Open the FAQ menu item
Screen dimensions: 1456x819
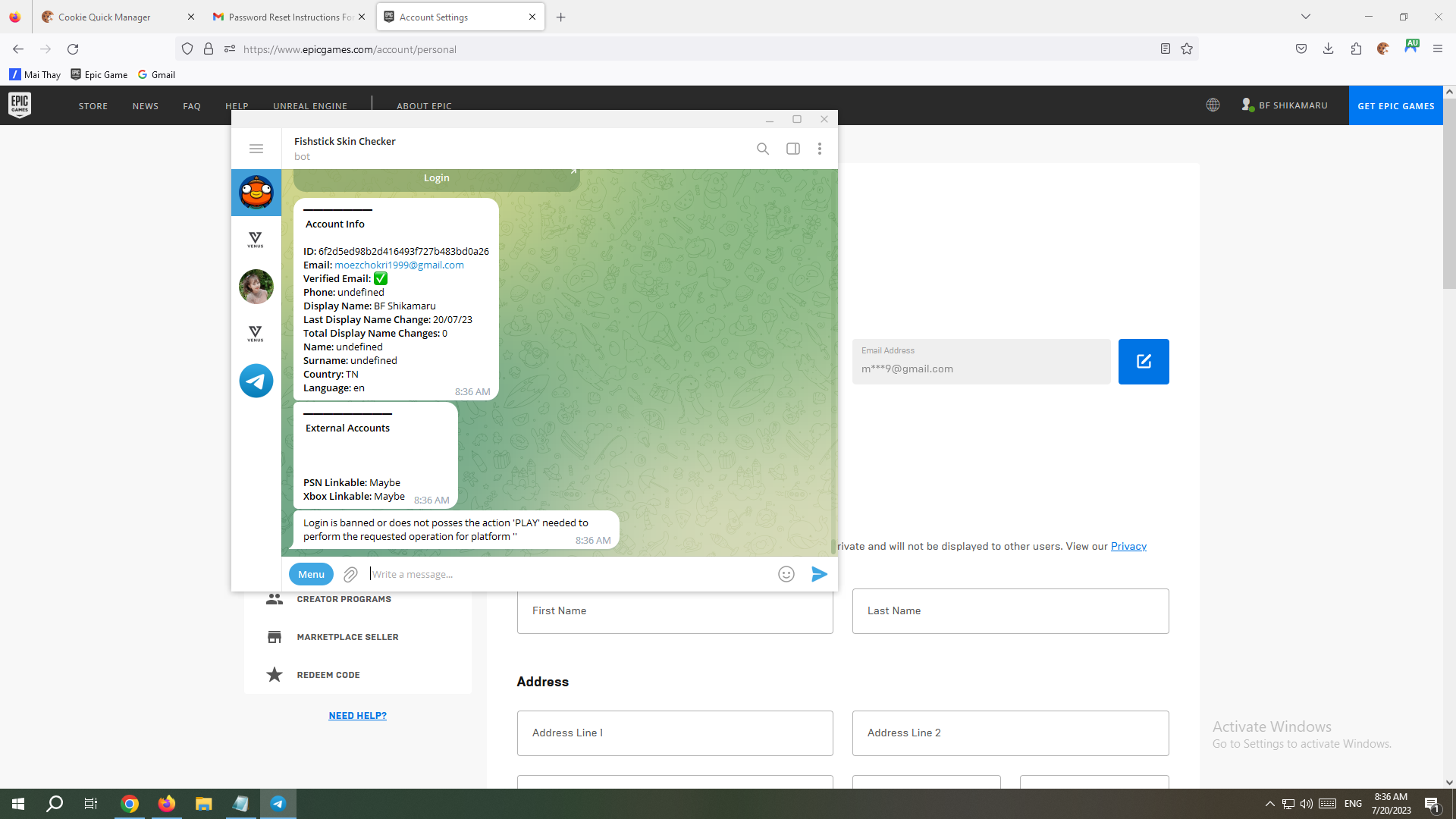point(192,106)
